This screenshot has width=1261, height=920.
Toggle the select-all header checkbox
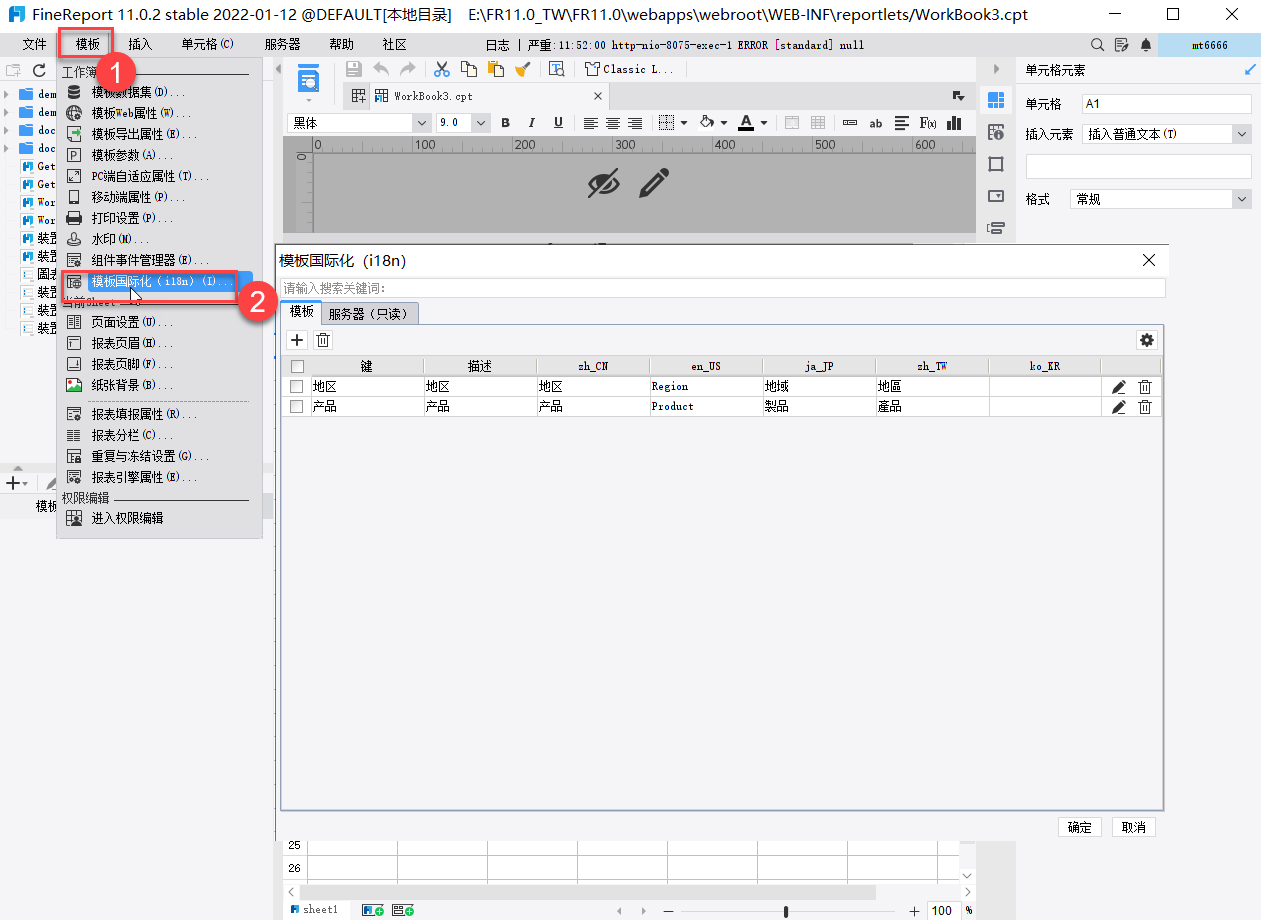click(297, 366)
